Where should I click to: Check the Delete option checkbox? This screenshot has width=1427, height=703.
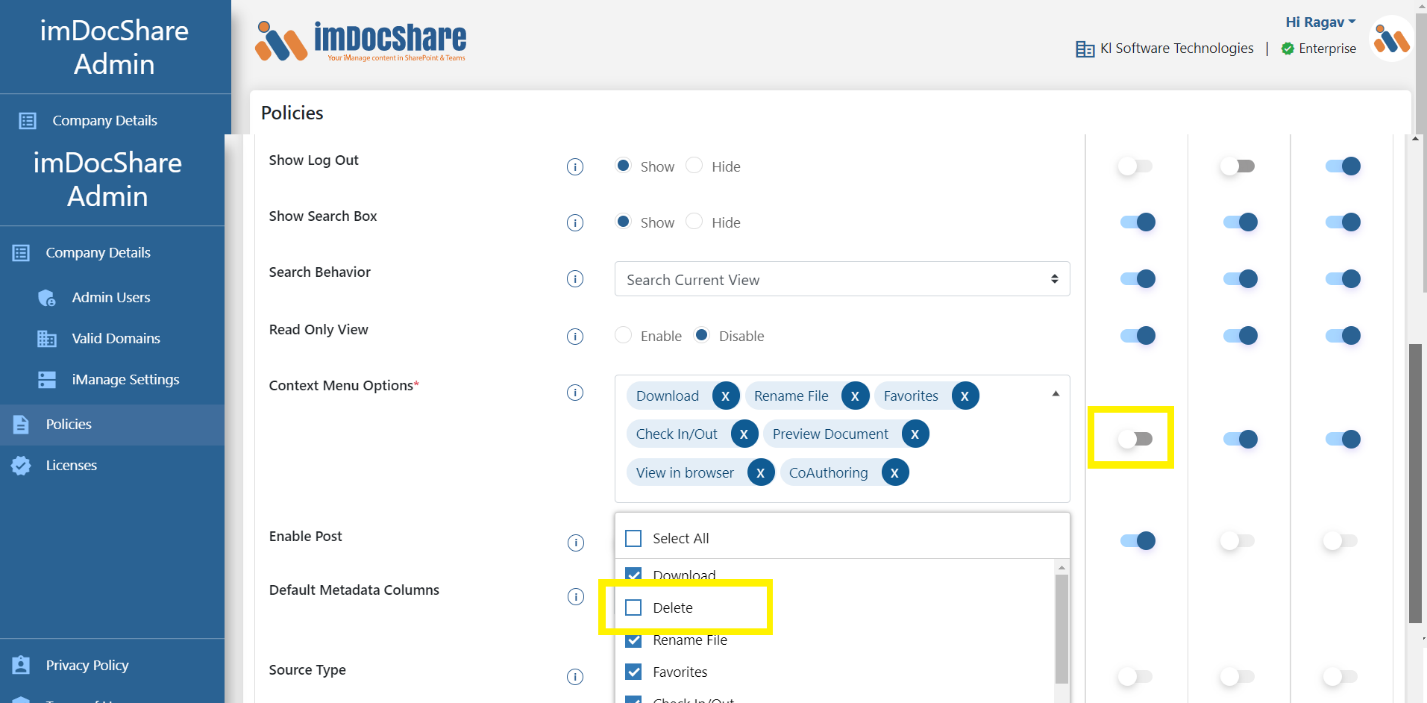[x=633, y=607]
